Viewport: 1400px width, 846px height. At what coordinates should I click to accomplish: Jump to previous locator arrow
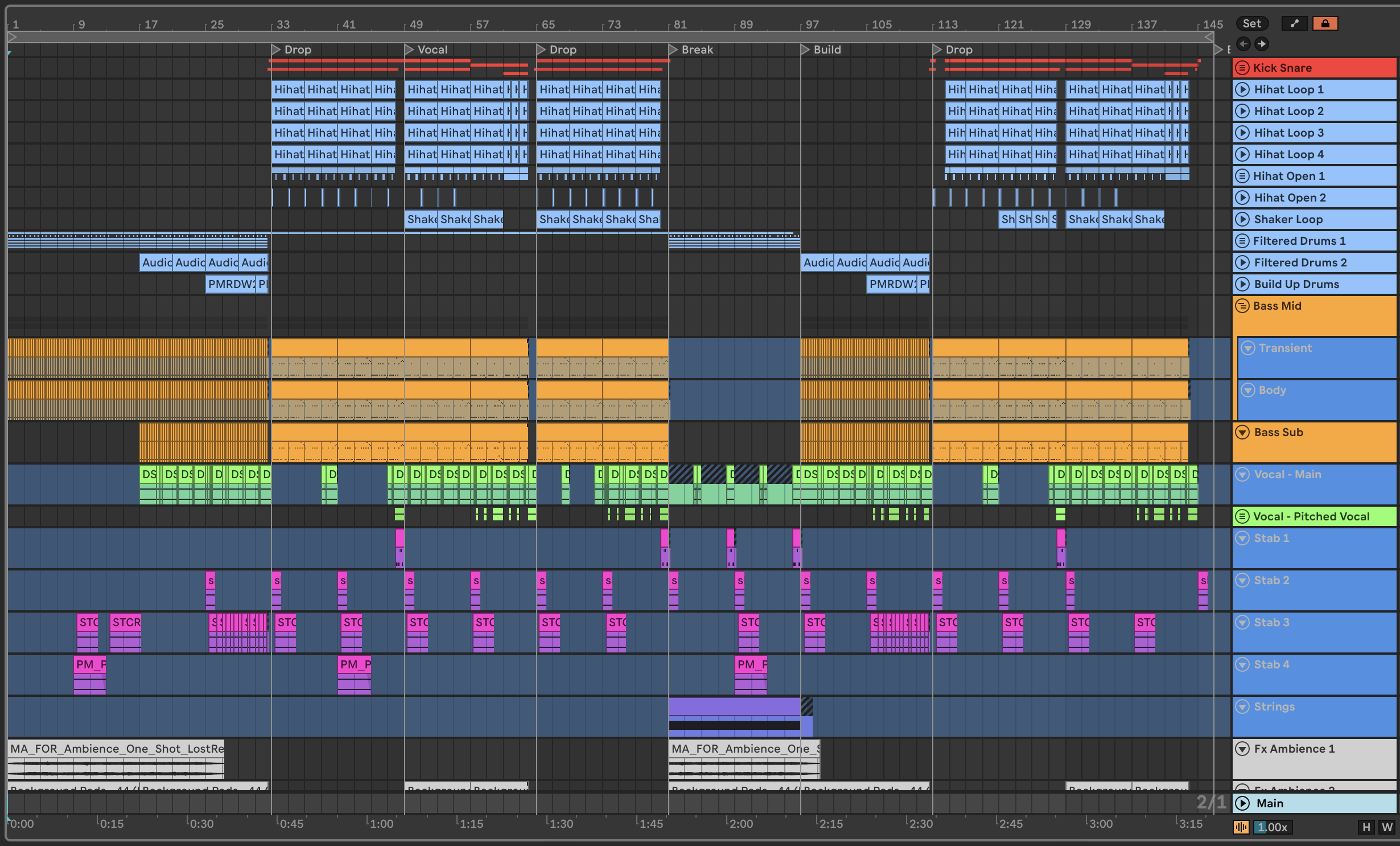(x=1243, y=44)
